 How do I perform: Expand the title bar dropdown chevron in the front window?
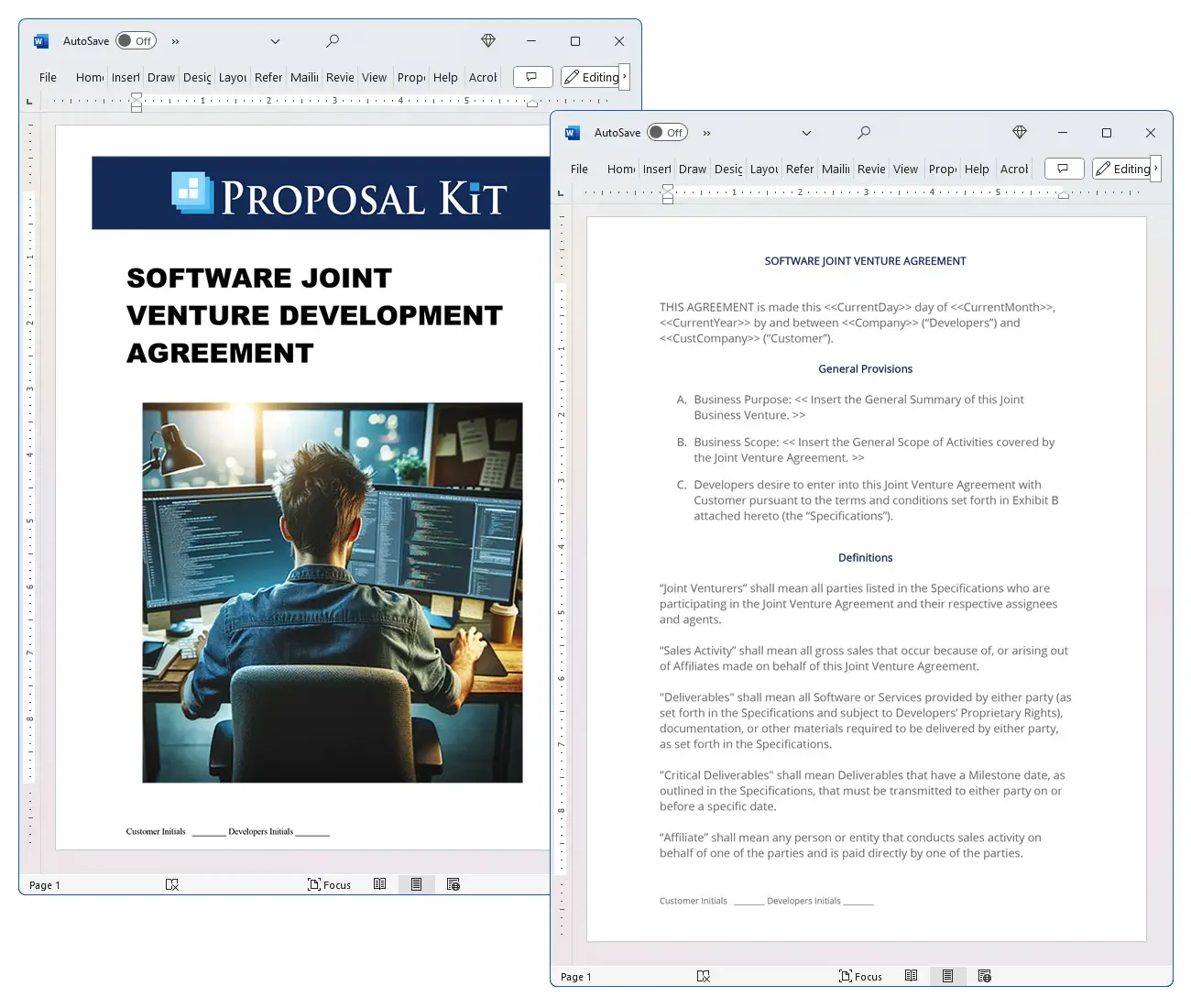(806, 133)
